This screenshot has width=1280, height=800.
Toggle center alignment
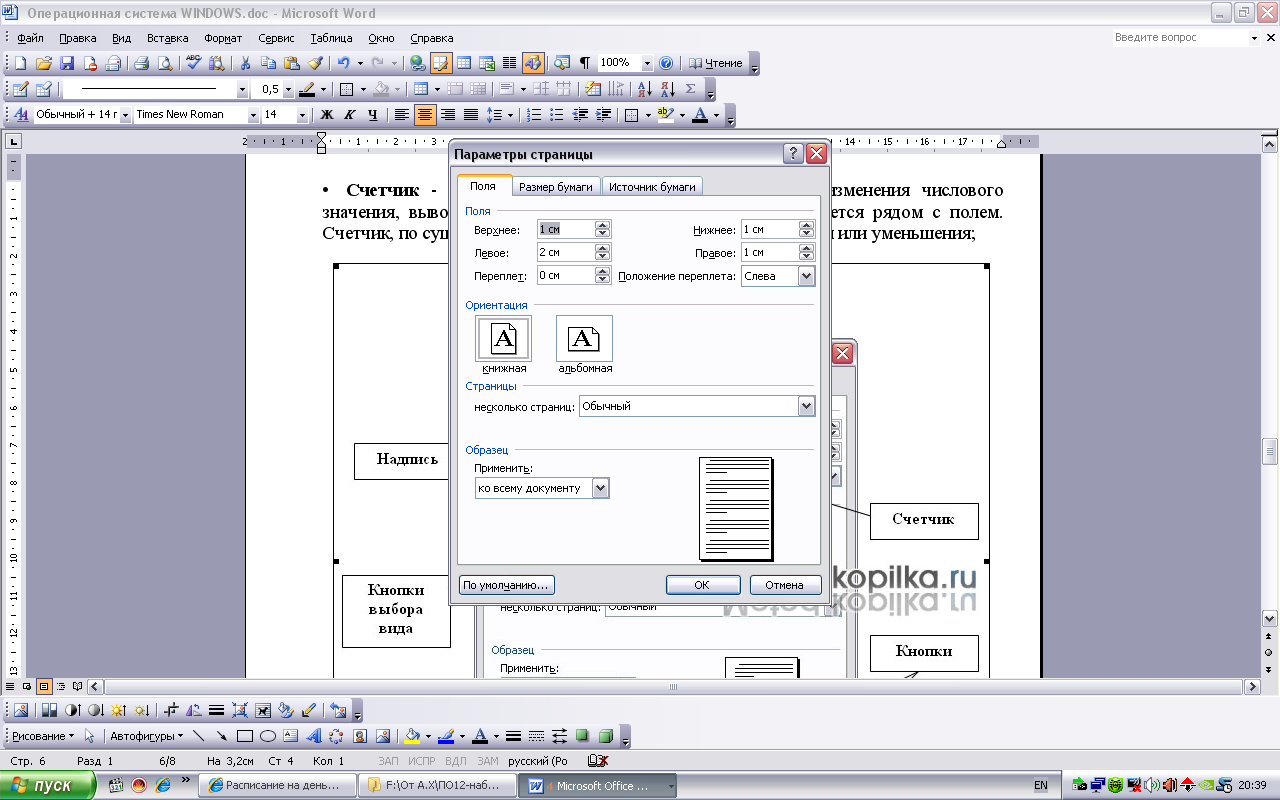425,115
